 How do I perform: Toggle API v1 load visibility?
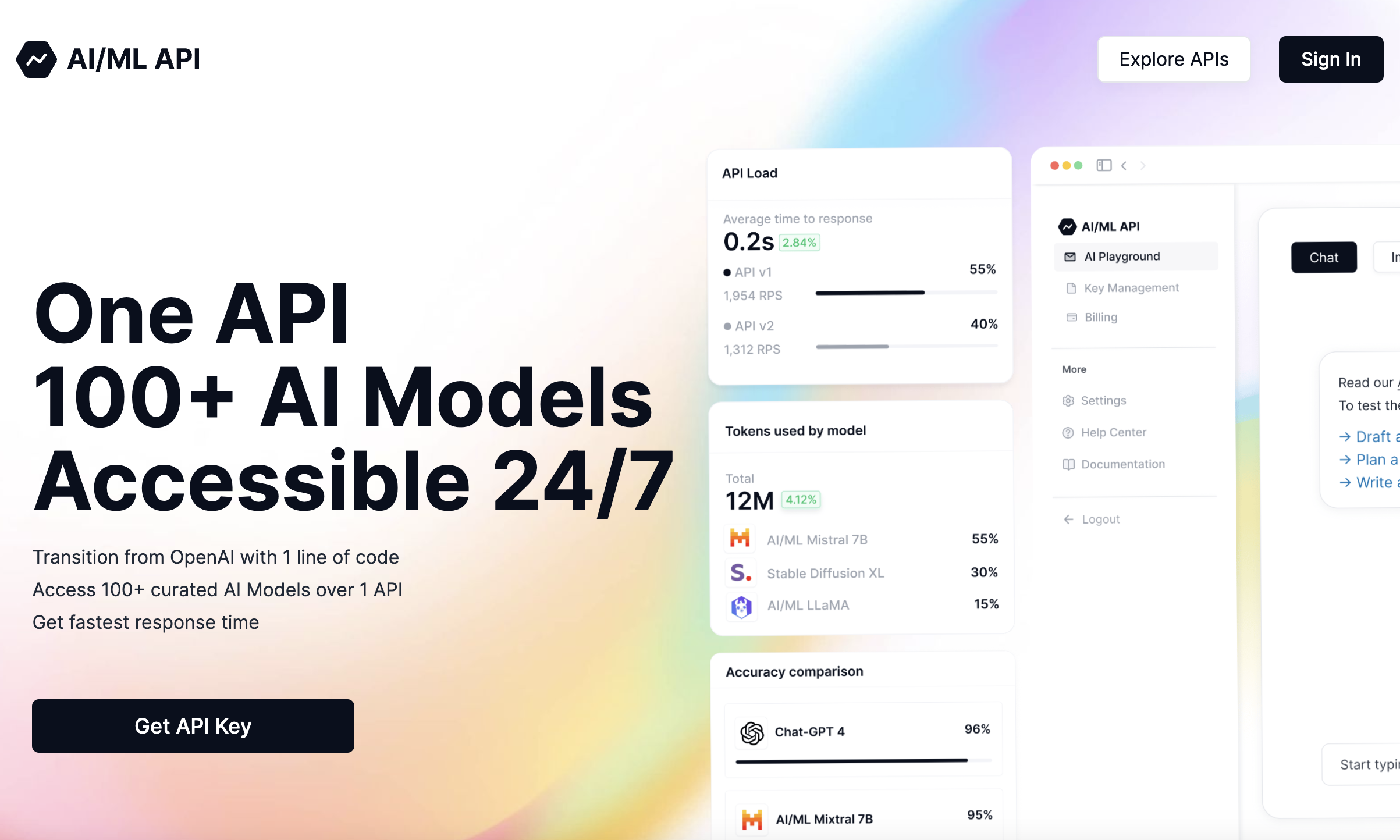[x=727, y=272]
